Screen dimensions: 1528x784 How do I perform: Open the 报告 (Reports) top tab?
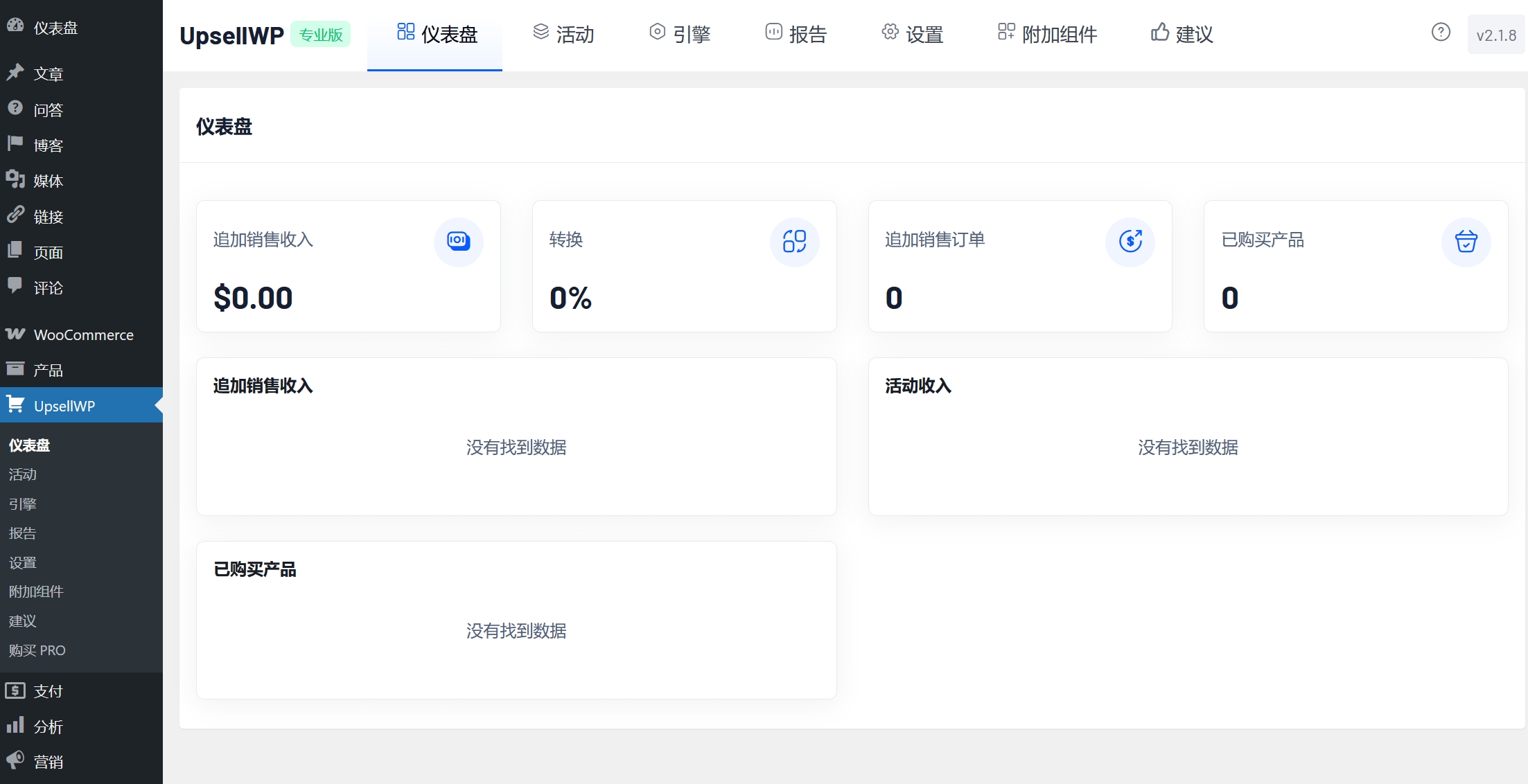point(796,34)
